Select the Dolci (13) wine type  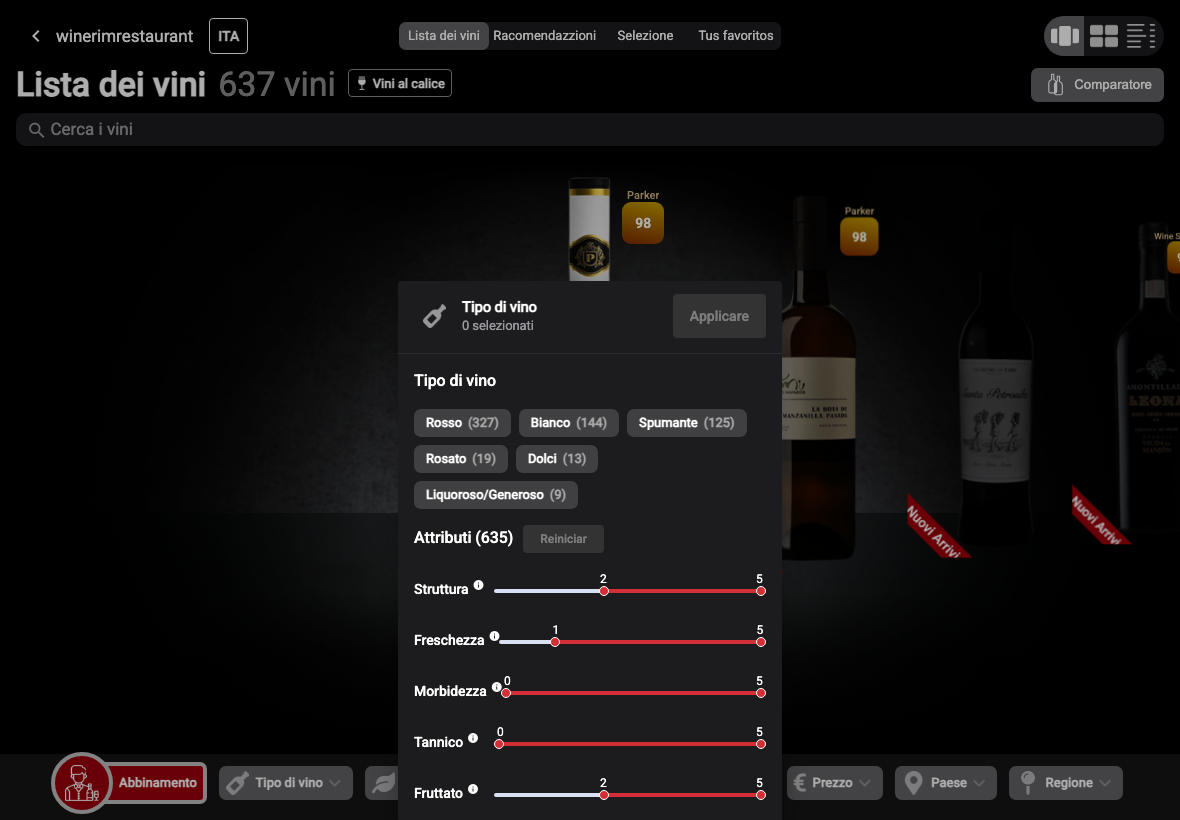click(x=556, y=459)
